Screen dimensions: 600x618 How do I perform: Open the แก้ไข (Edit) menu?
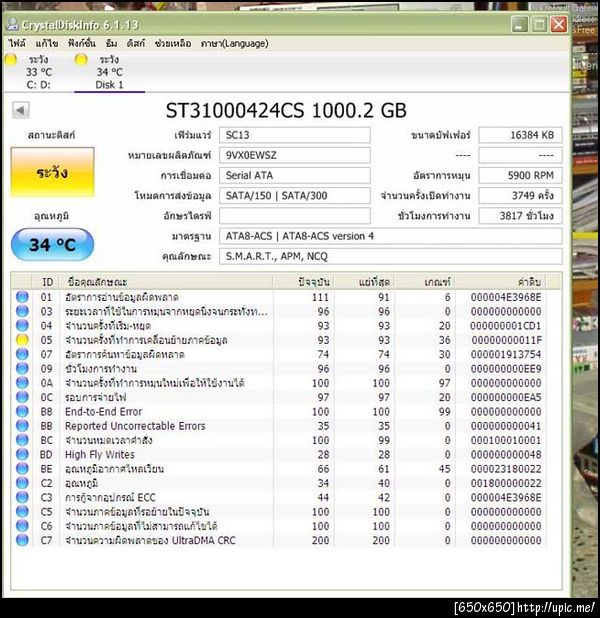(x=47, y=43)
